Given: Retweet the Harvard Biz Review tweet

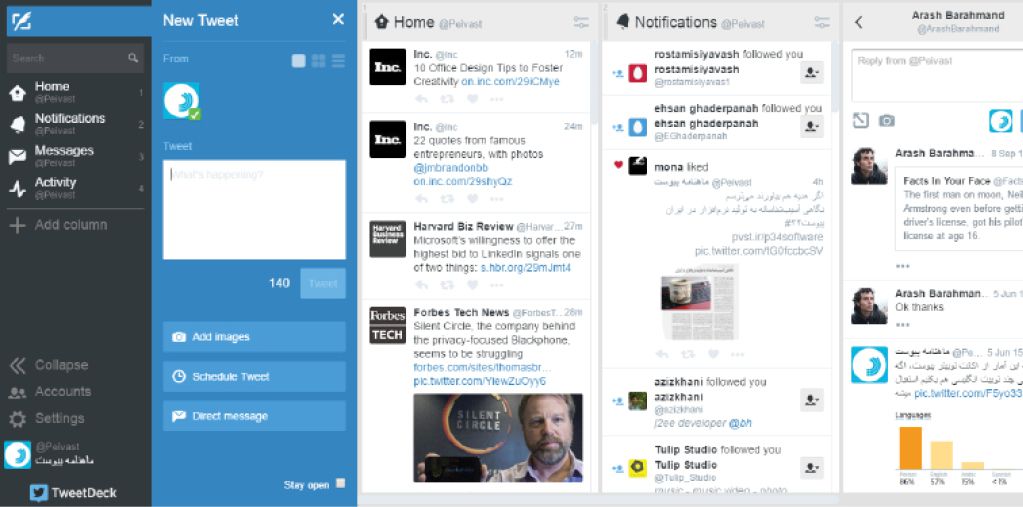Looking at the screenshot, I should click(x=448, y=285).
